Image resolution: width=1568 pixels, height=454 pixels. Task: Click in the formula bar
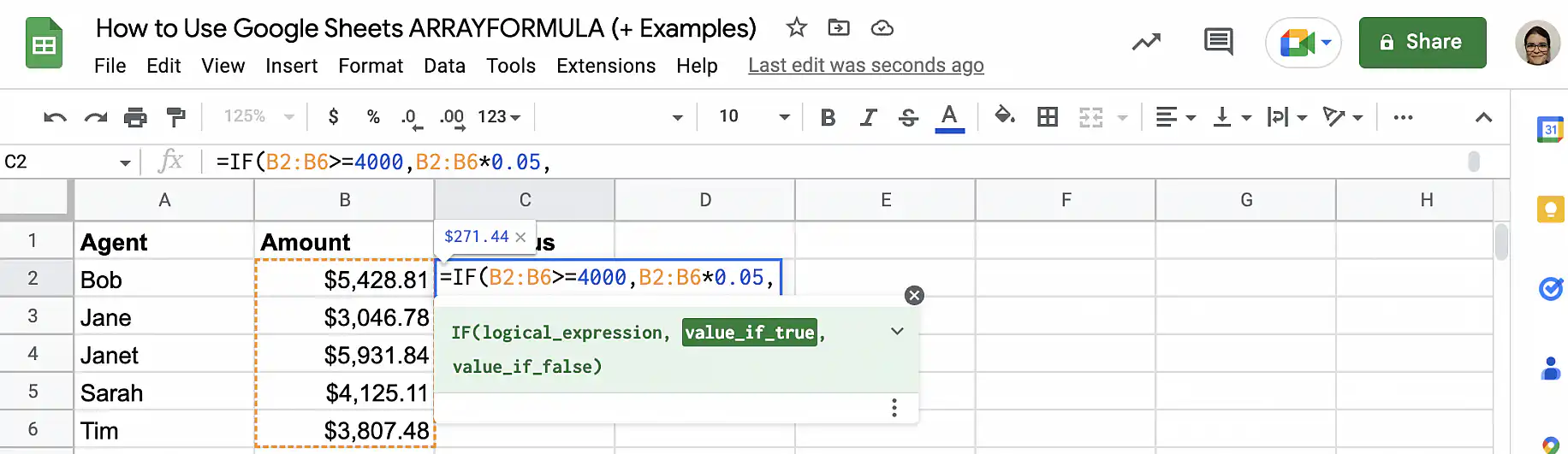tap(834, 162)
